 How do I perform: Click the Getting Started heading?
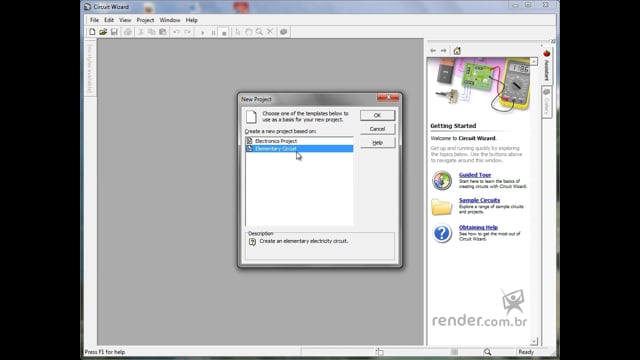pos(453,126)
